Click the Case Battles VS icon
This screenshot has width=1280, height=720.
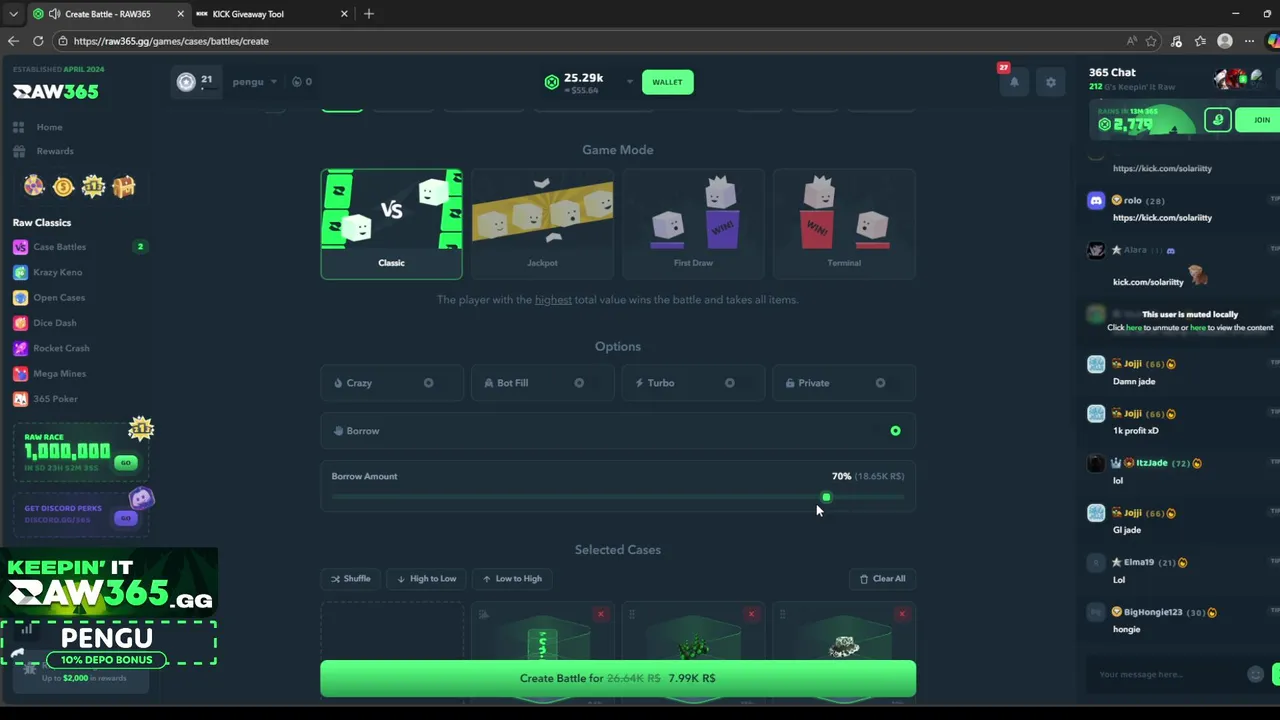pos(20,247)
